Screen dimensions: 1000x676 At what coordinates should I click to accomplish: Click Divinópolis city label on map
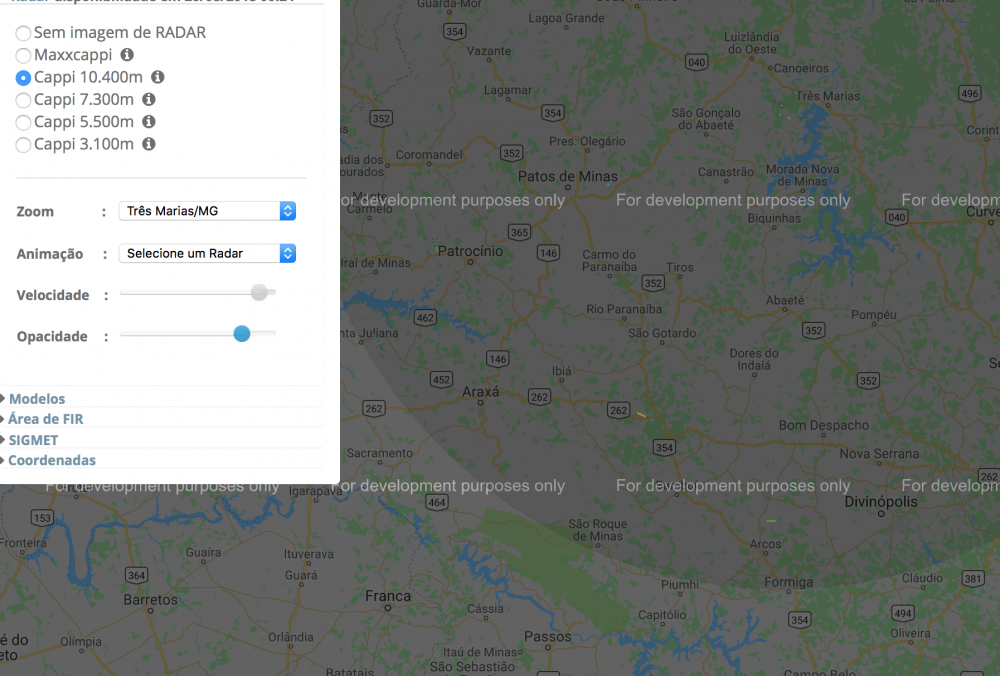(x=880, y=502)
